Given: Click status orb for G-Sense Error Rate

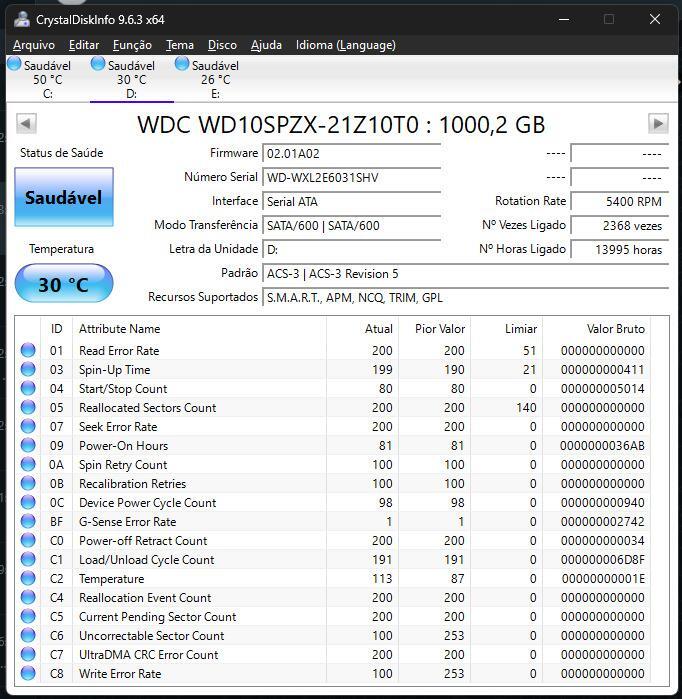Looking at the screenshot, I should click(x=28, y=522).
